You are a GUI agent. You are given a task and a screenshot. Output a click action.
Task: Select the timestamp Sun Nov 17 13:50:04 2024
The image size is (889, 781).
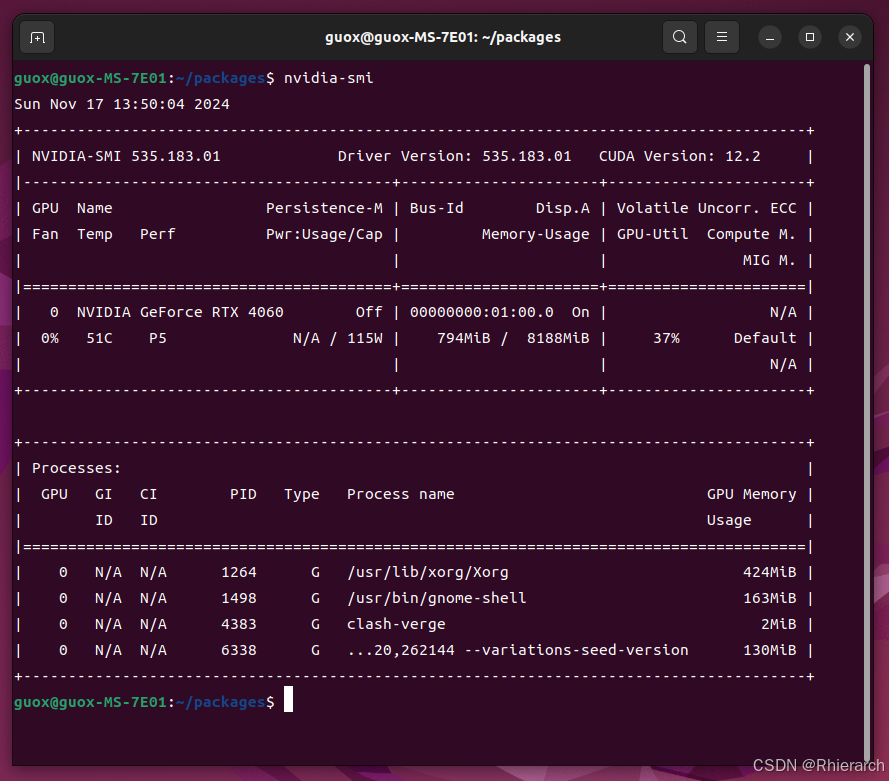click(122, 104)
